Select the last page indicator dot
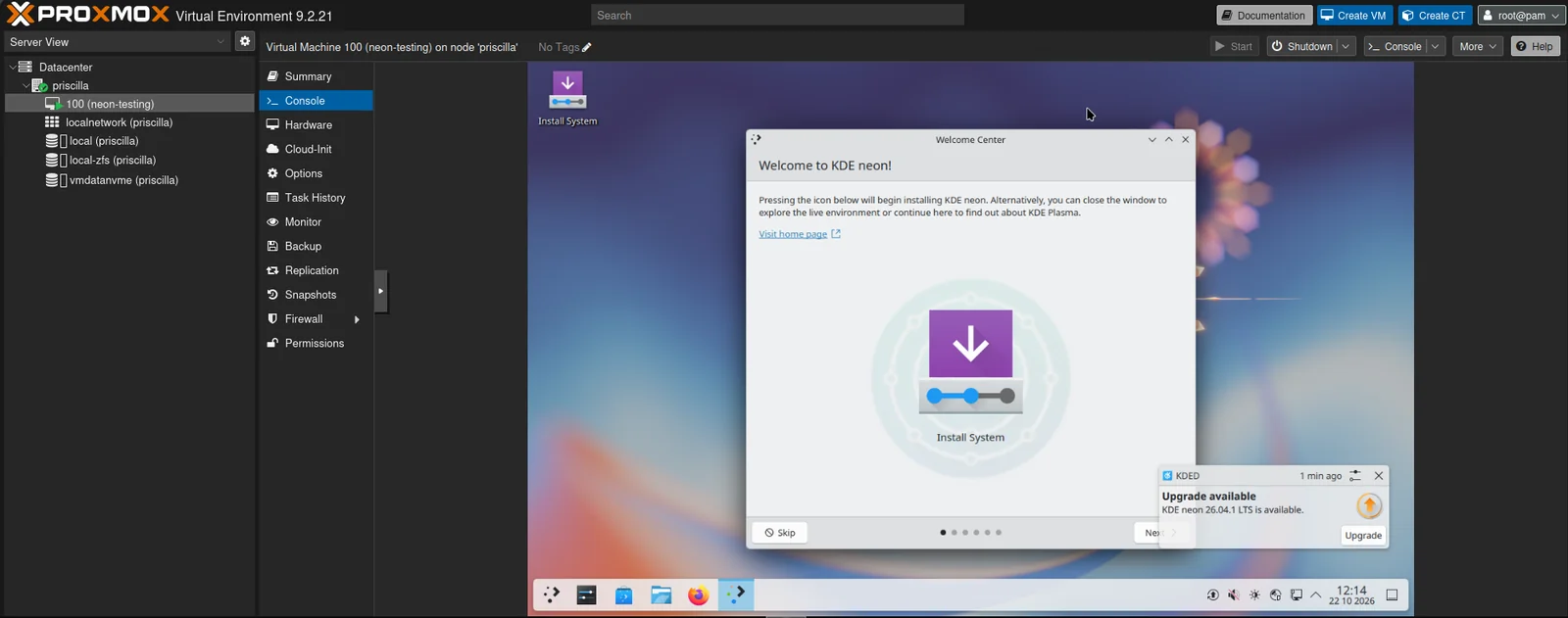 [999, 533]
